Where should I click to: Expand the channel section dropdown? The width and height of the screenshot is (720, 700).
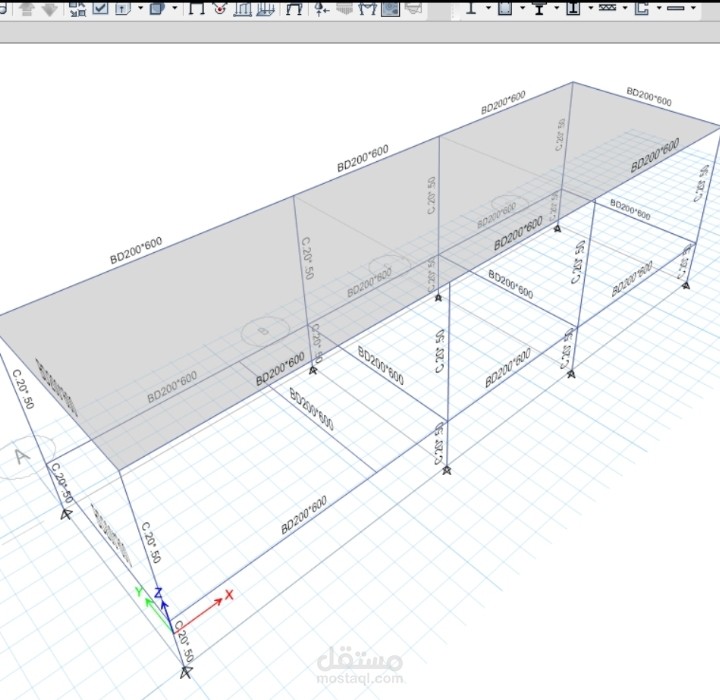(x=659, y=8)
